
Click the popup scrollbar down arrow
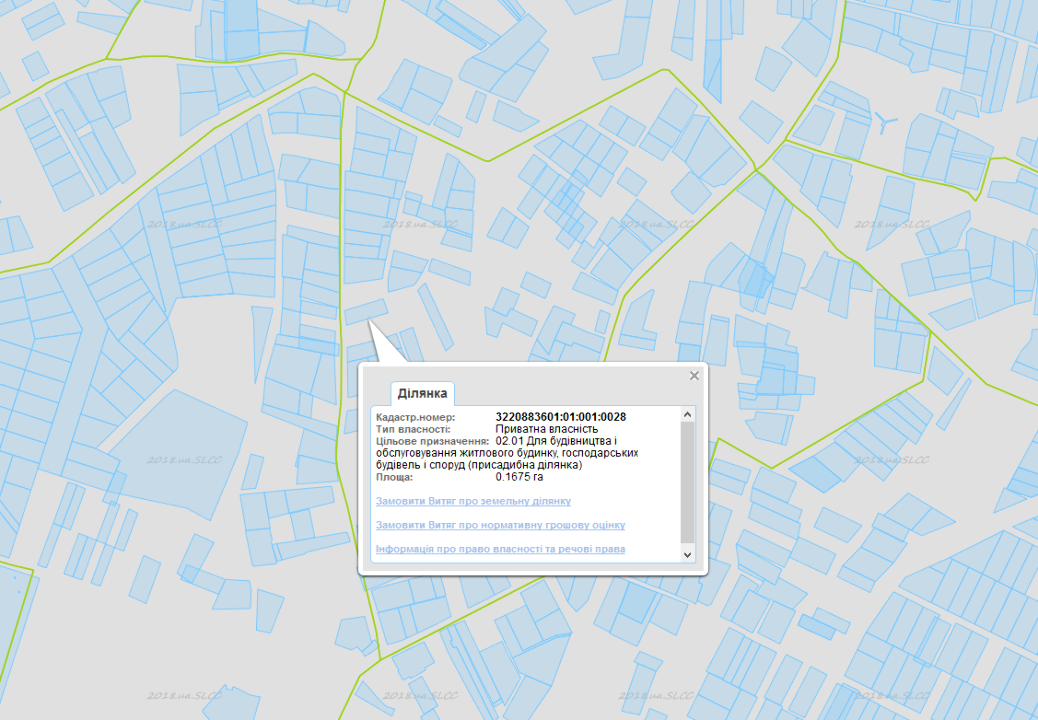[x=687, y=555]
